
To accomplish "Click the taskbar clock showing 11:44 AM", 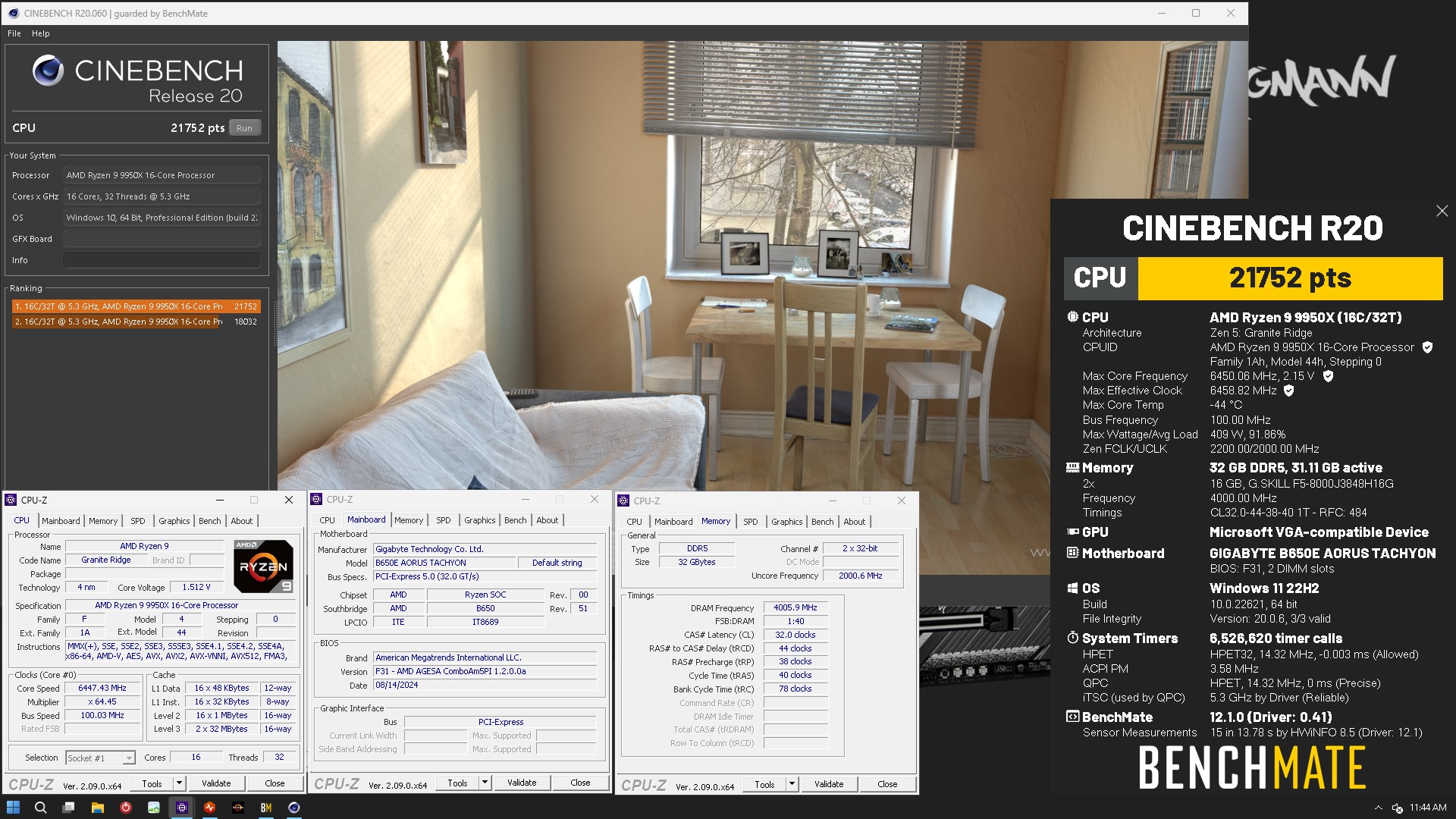I will (1428, 808).
